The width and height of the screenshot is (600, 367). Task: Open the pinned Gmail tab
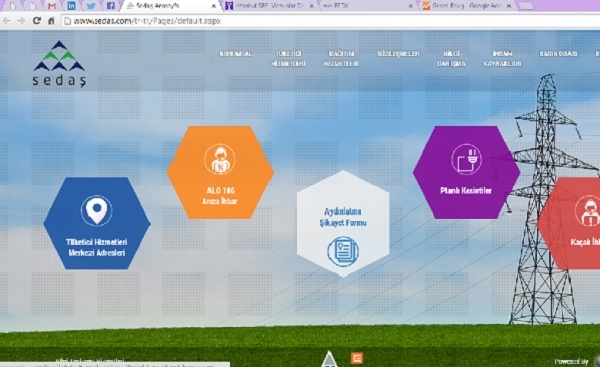pos(52,6)
